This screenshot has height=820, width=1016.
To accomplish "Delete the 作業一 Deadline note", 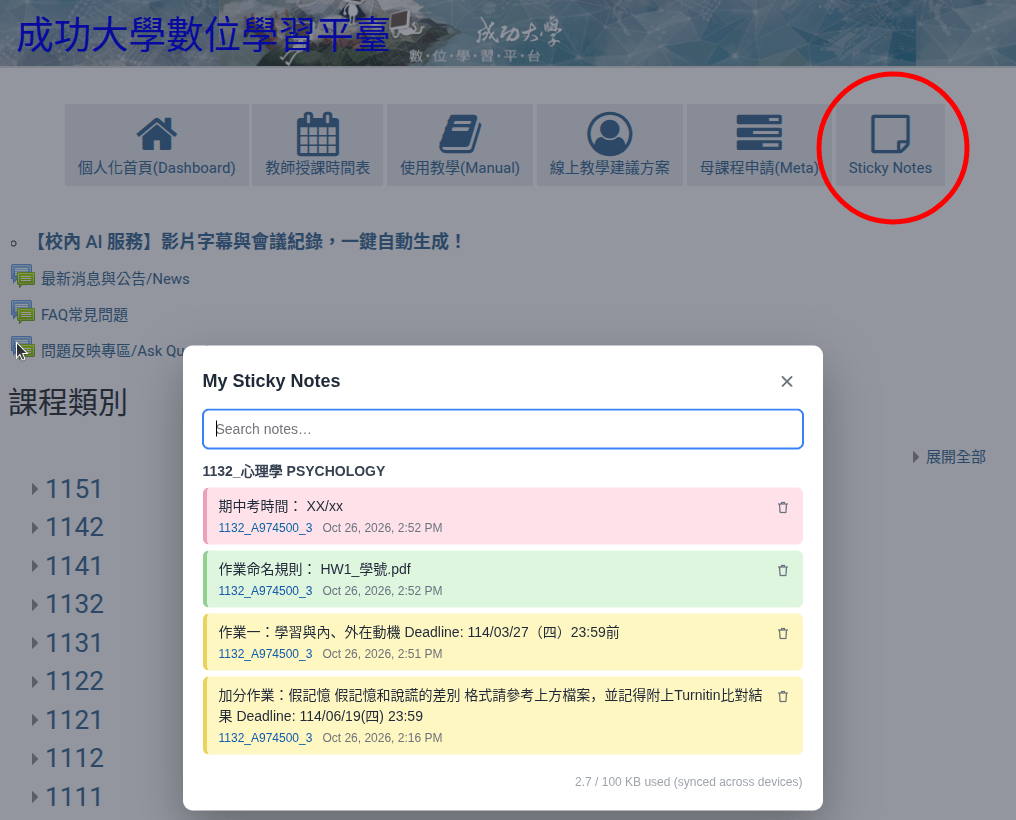I will 783,633.
